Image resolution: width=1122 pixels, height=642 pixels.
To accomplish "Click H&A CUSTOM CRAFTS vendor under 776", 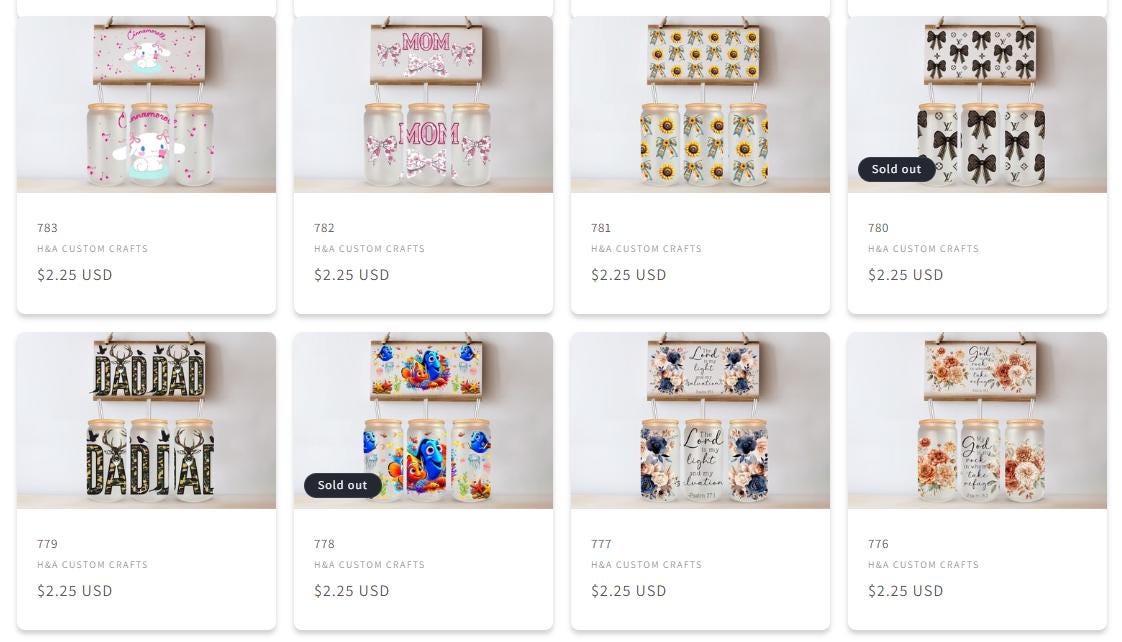I will click(923, 565).
